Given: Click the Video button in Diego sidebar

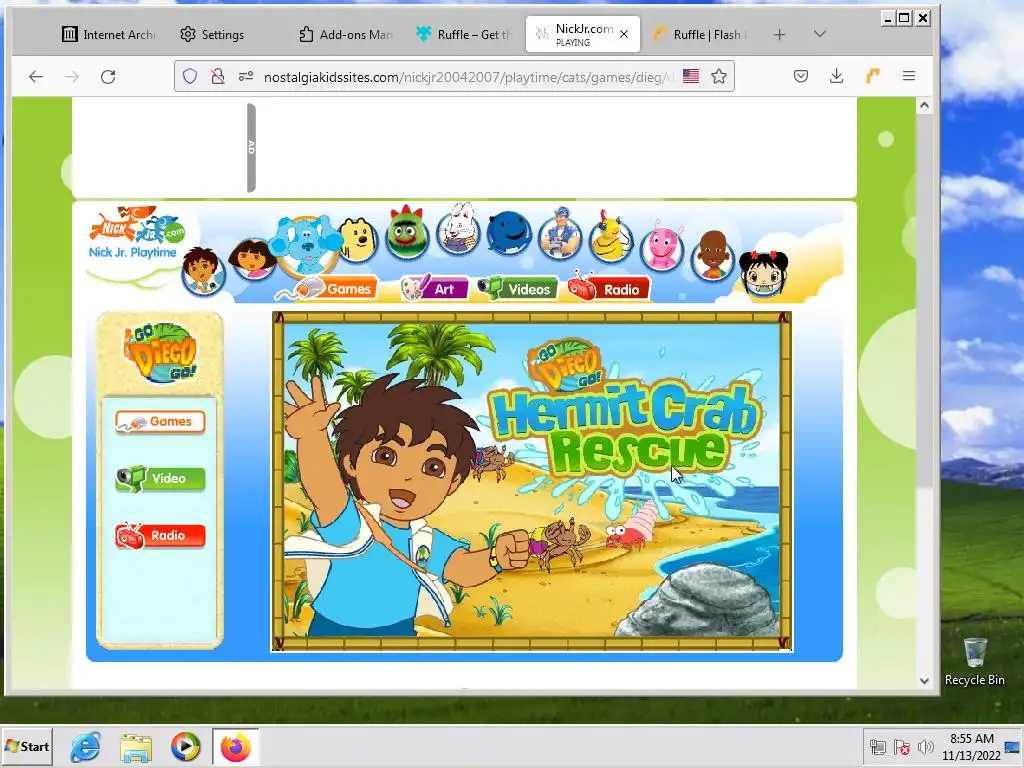Looking at the screenshot, I should click(160, 479).
